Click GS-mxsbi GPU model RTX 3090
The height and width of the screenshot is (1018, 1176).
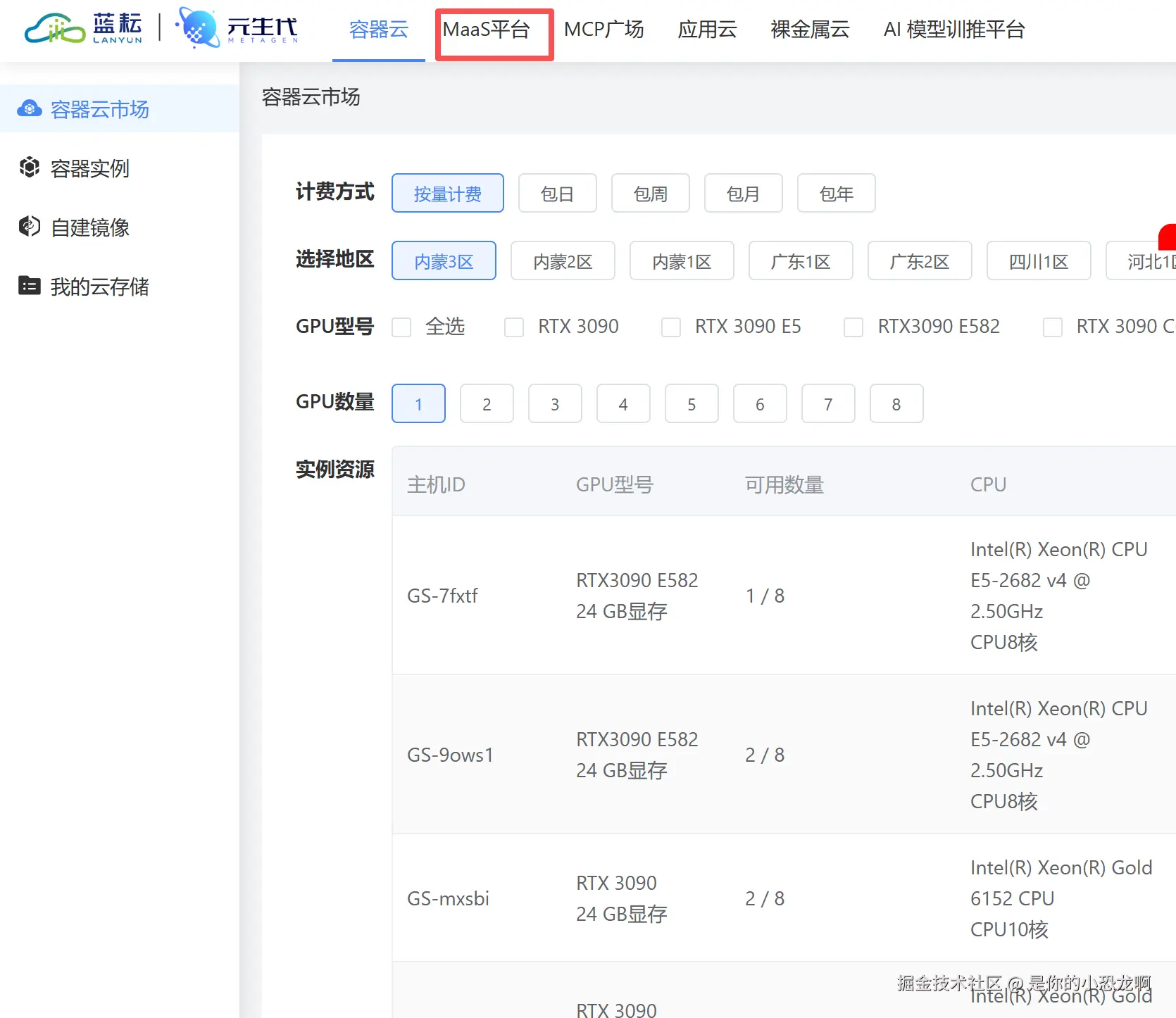pos(616,883)
